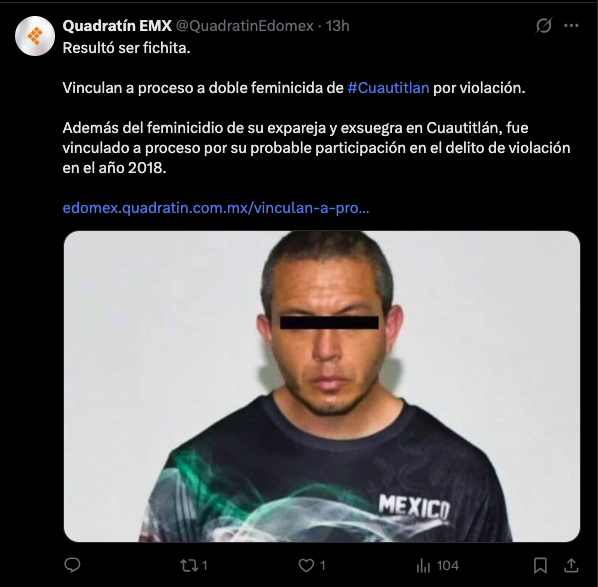Enlarge the attached suspect photo
This screenshot has width=598, height=587.
(322, 386)
